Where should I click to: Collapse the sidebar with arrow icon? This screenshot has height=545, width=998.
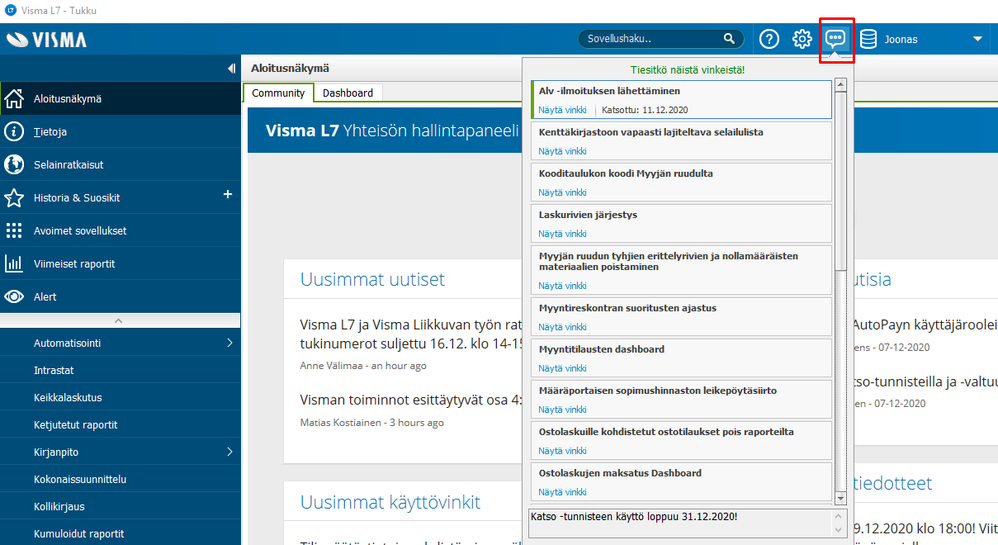(231, 68)
